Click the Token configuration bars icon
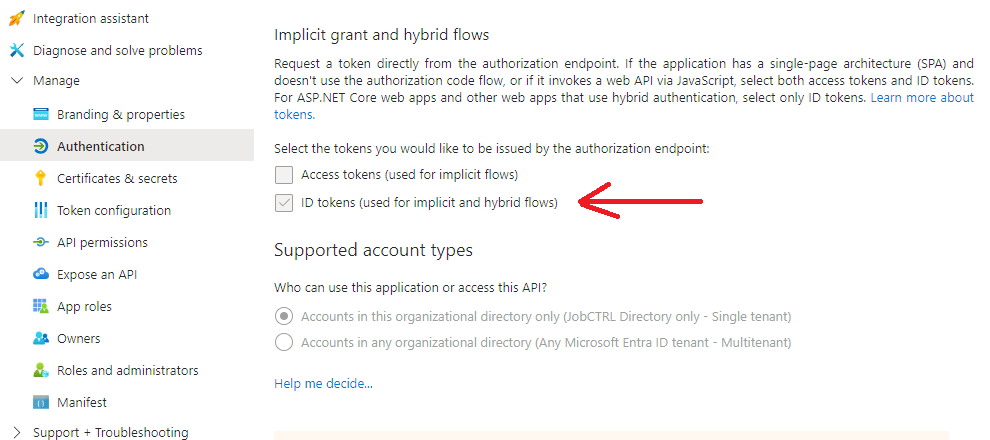The width and height of the screenshot is (990, 440). pyautogui.click(x=41, y=211)
